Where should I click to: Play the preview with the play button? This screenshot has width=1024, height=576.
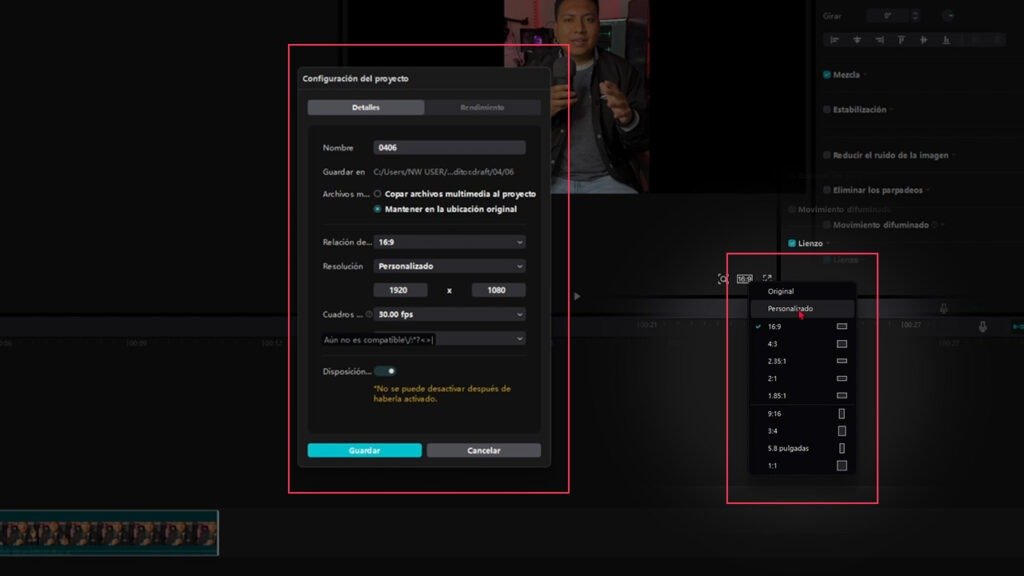tap(577, 296)
